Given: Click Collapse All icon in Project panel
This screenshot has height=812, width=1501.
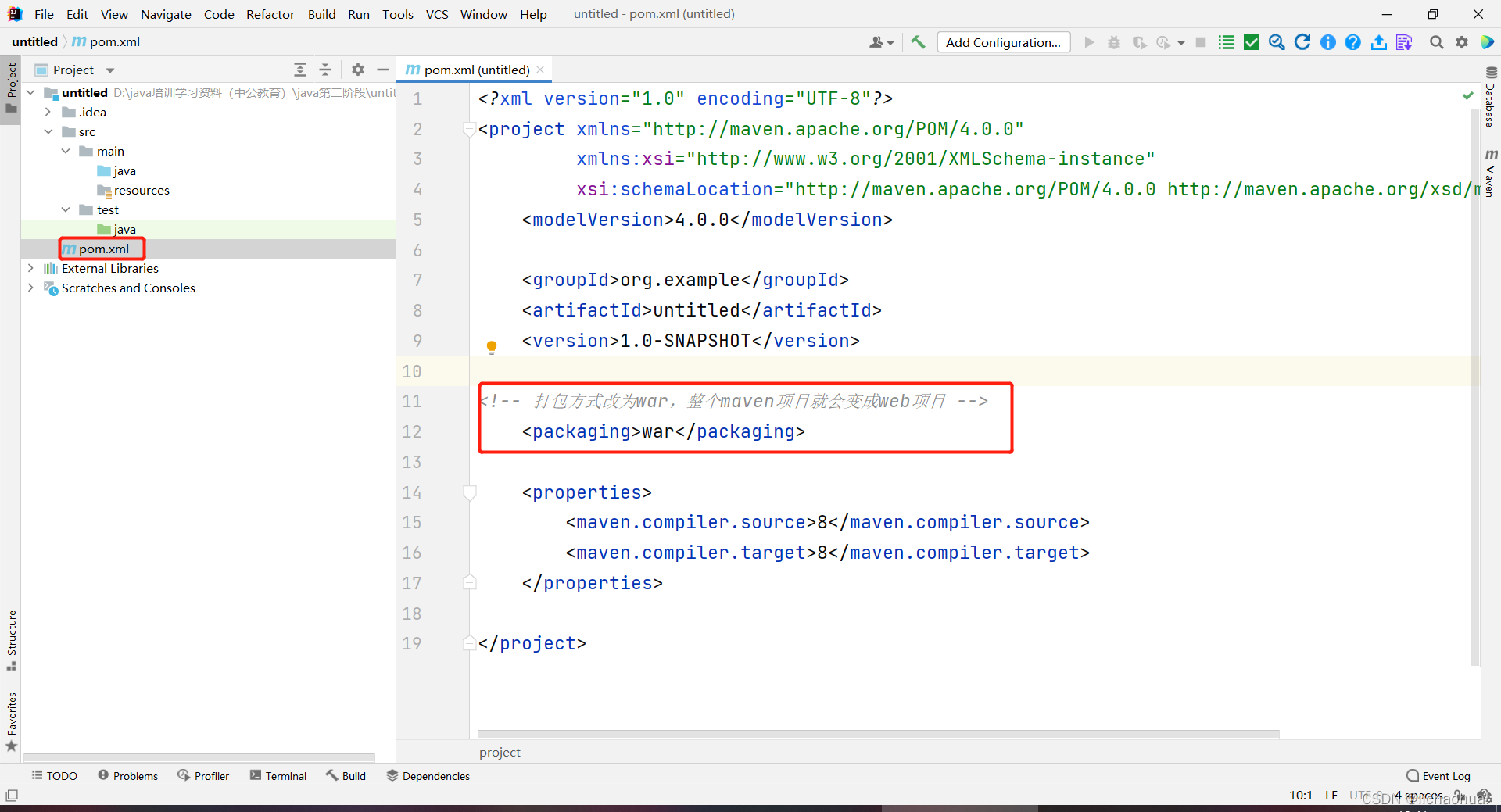Looking at the screenshot, I should 325,70.
